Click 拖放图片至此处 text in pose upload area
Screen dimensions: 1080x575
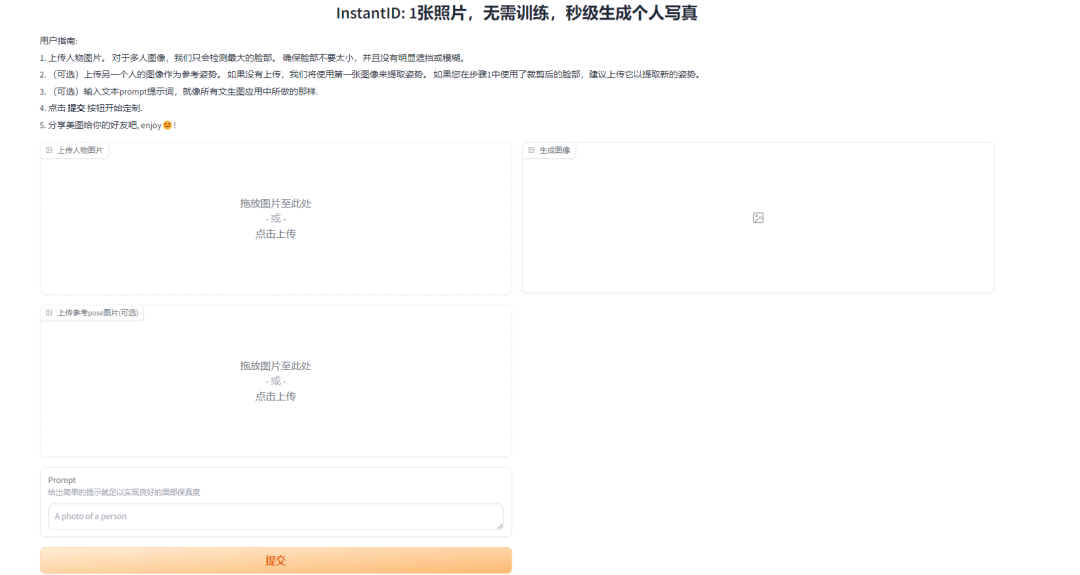[x=275, y=366]
